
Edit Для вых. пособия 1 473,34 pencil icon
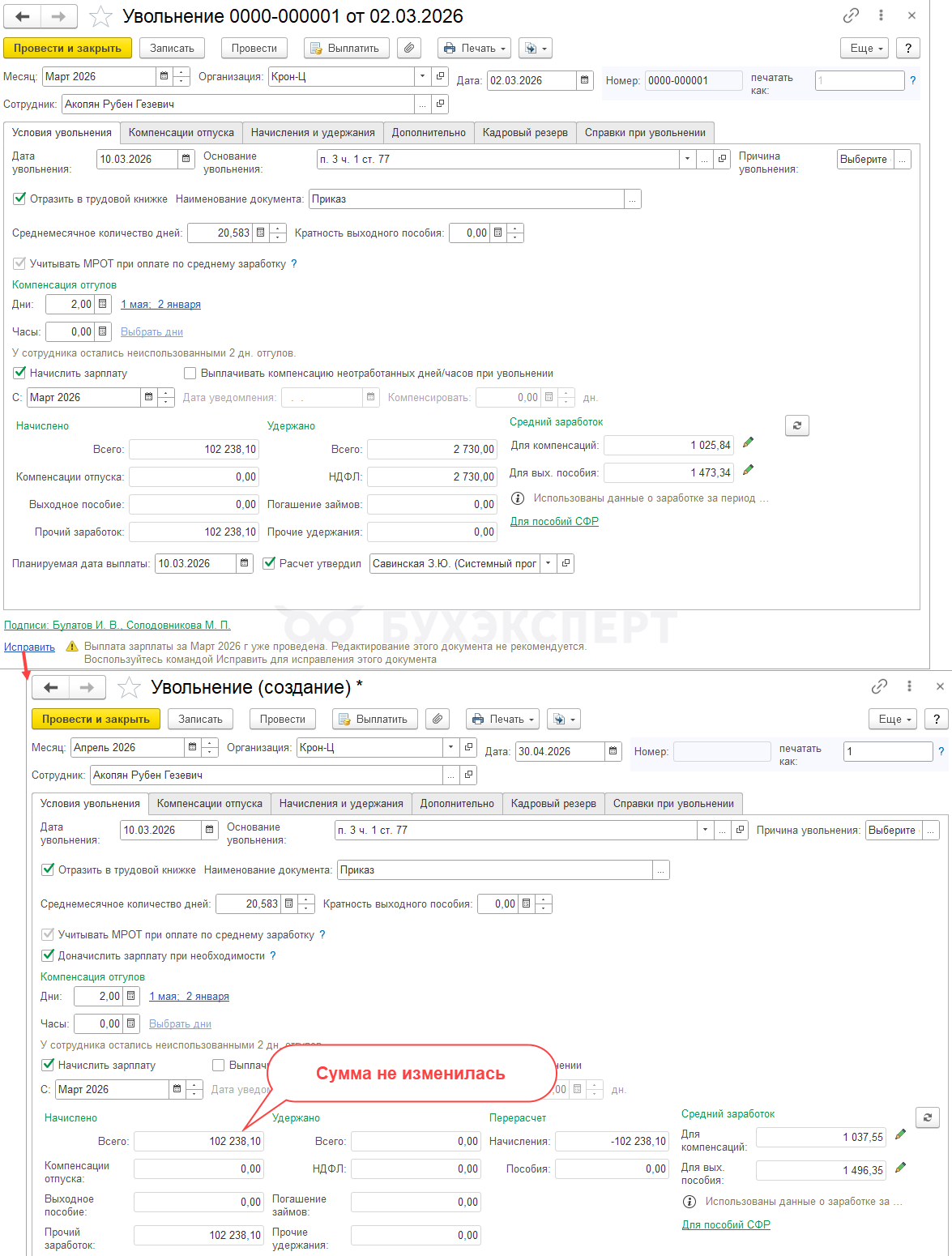click(x=748, y=471)
